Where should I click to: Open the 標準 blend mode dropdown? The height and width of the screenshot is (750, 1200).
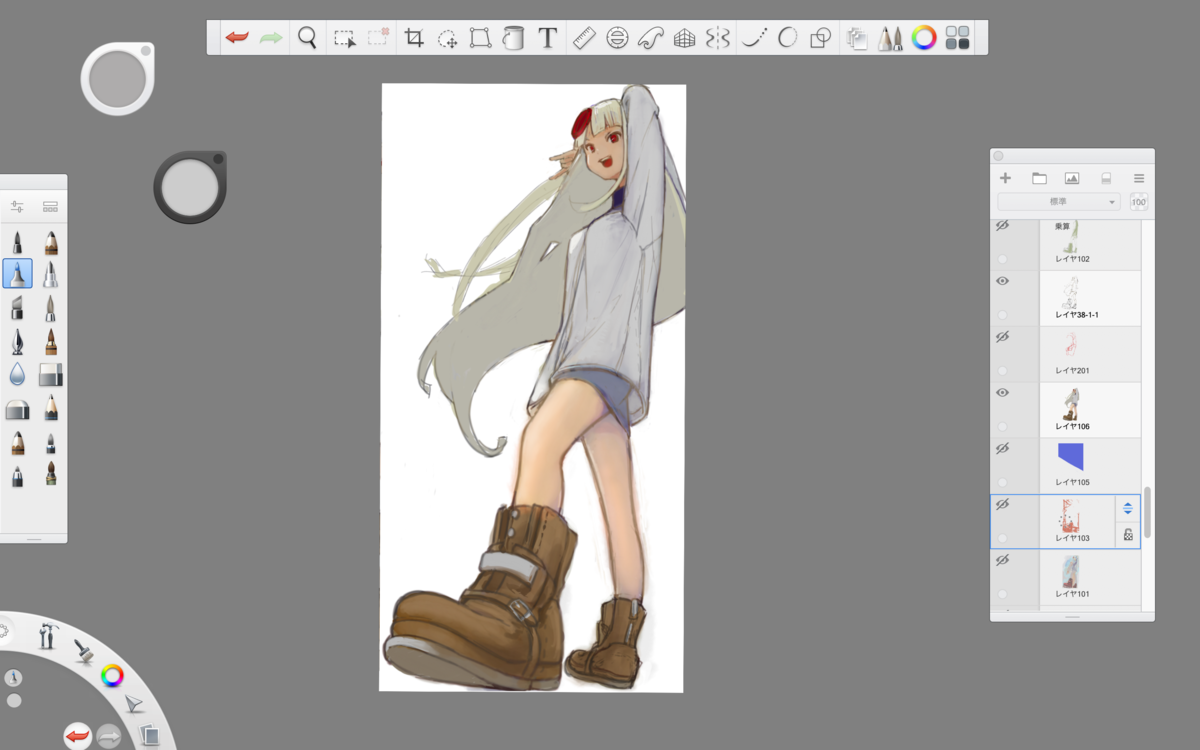coord(1059,202)
